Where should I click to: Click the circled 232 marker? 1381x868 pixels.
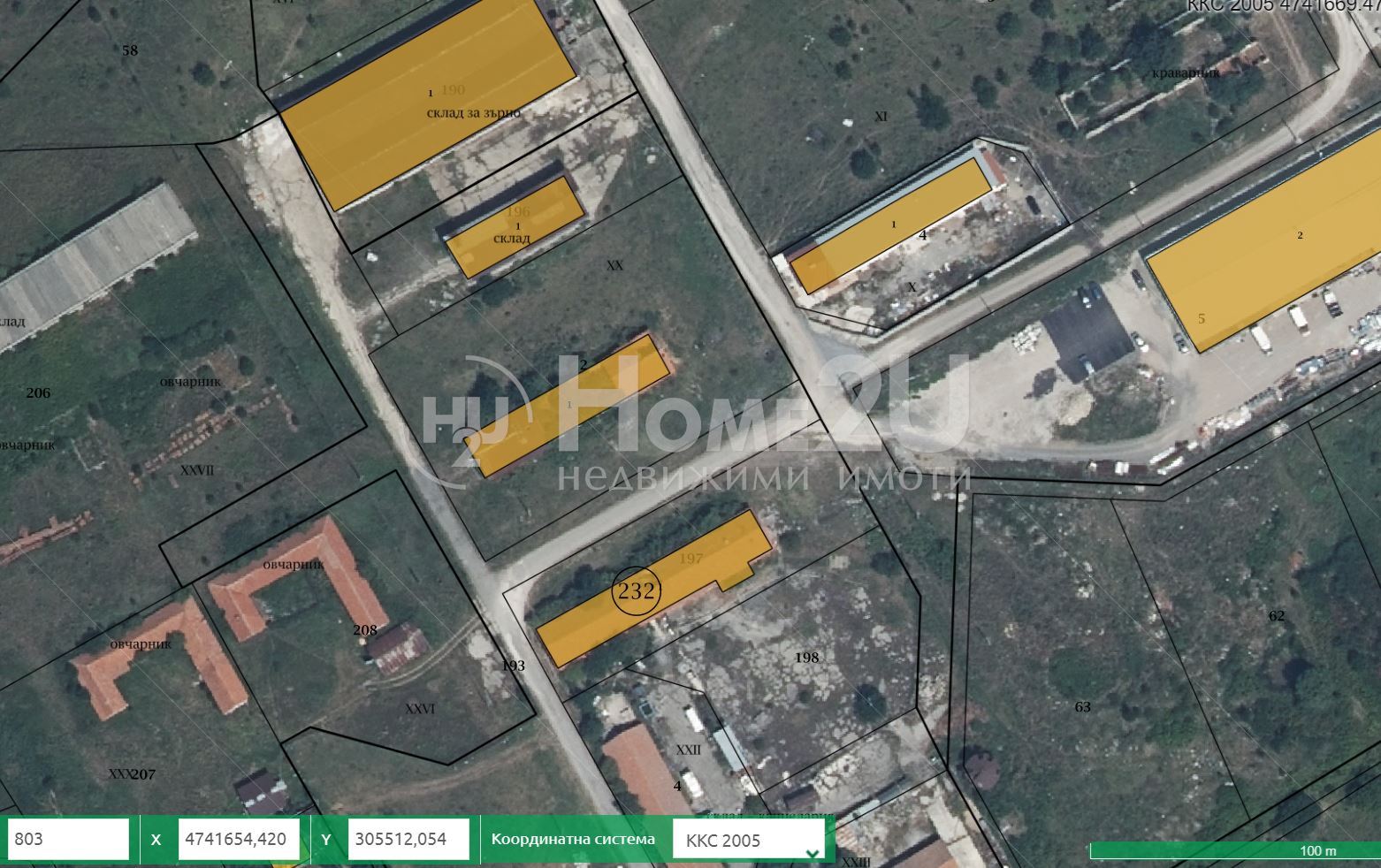point(636,592)
